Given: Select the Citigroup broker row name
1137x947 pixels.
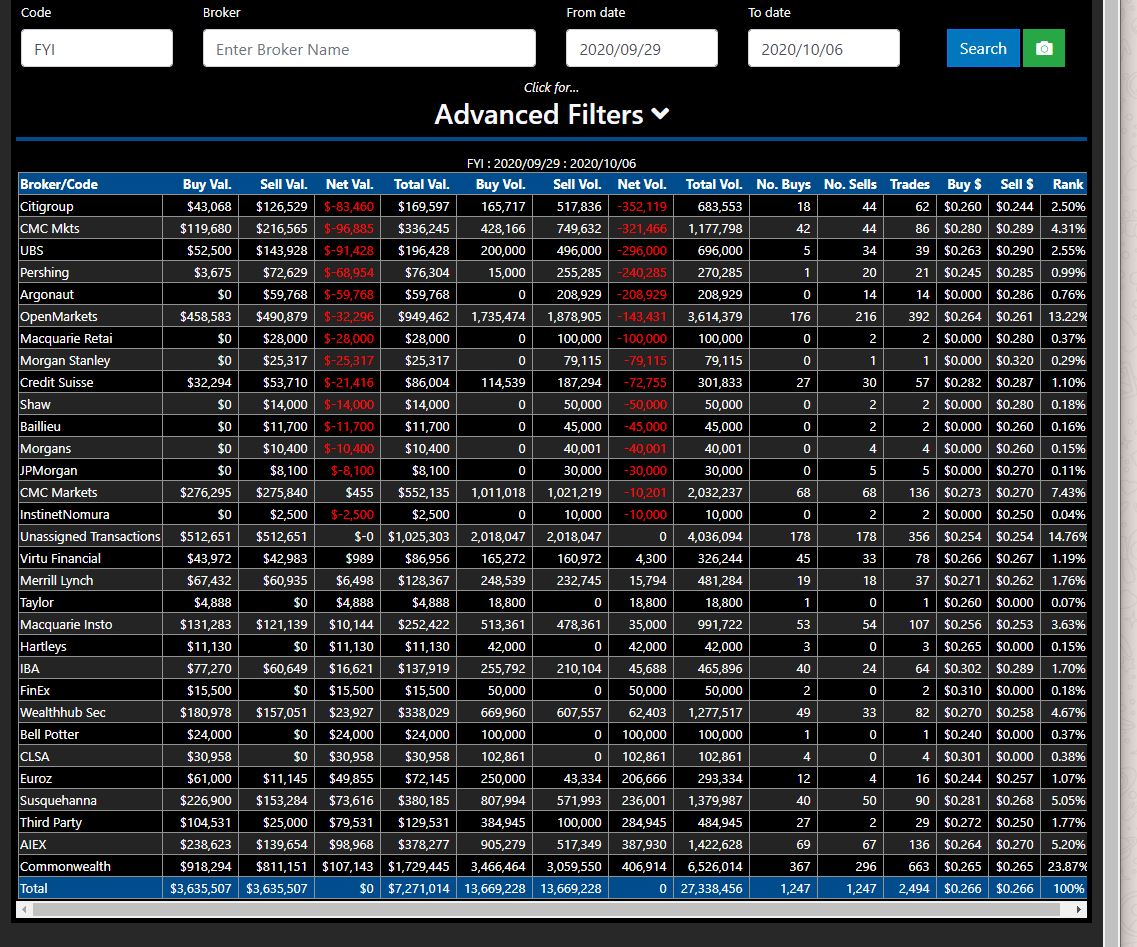Looking at the screenshot, I should [x=46, y=207].
